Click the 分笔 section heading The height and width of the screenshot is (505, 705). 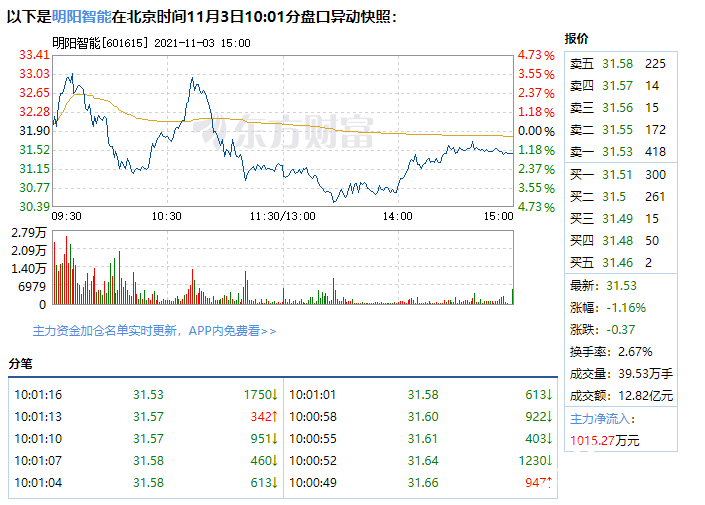[20, 364]
